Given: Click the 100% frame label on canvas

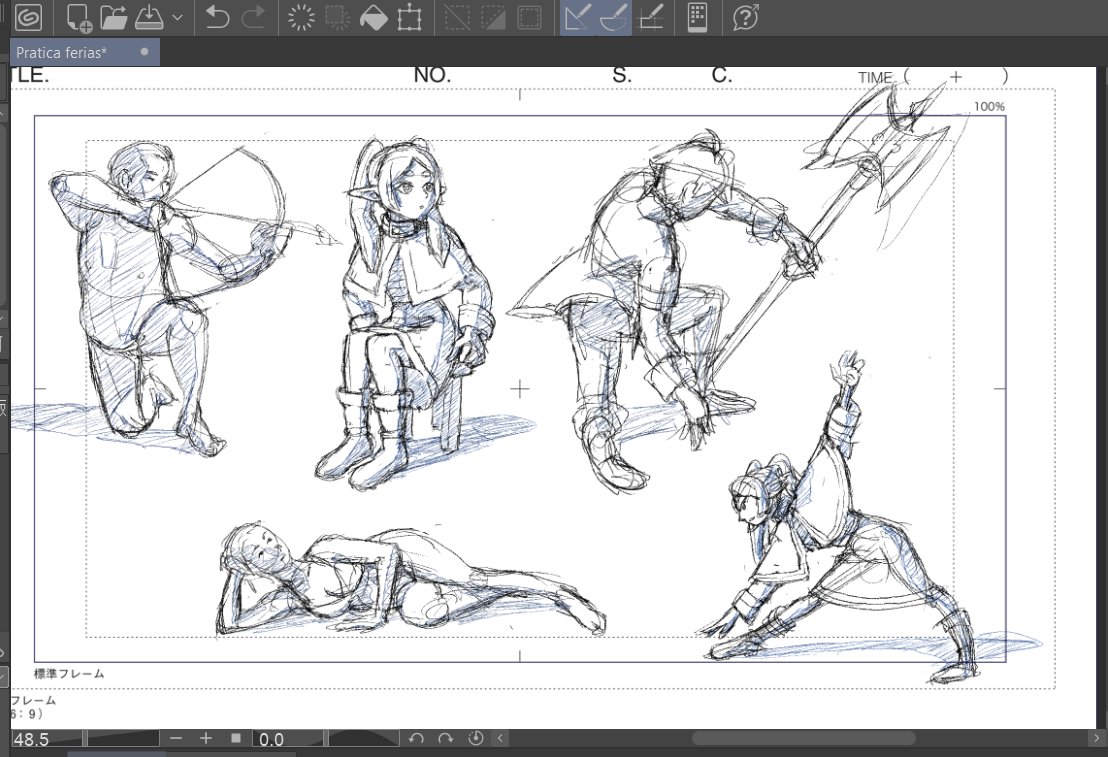Looking at the screenshot, I should [x=989, y=107].
